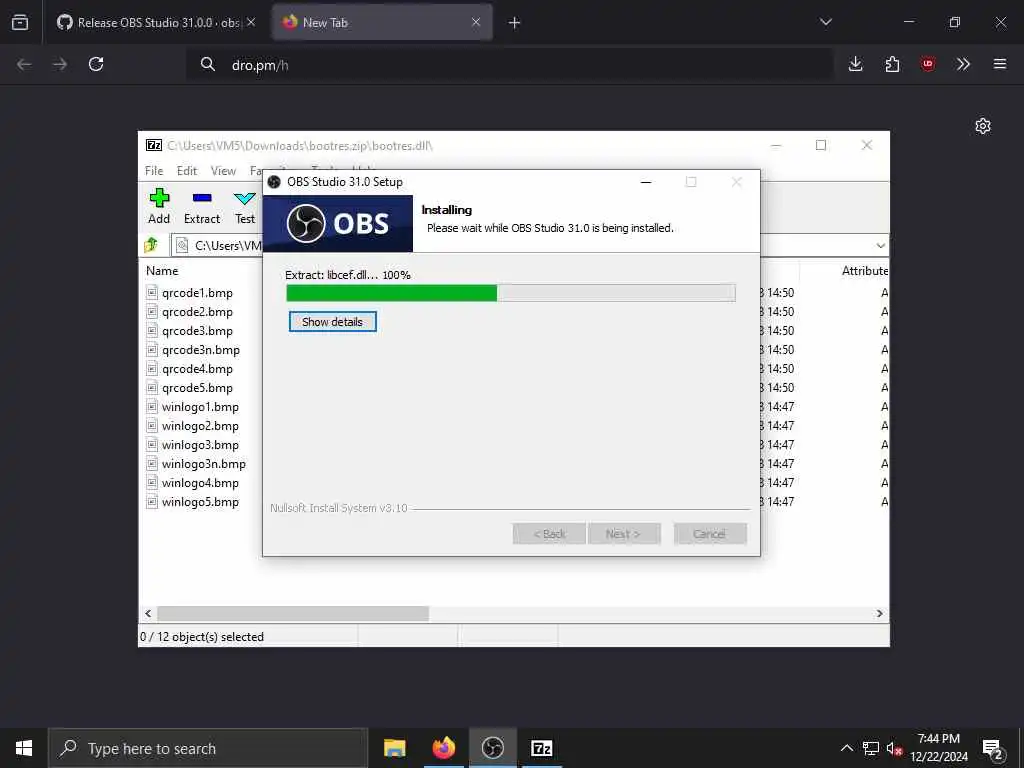
Task: Expand 7-Zip address path dropdown
Action: click(880, 246)
